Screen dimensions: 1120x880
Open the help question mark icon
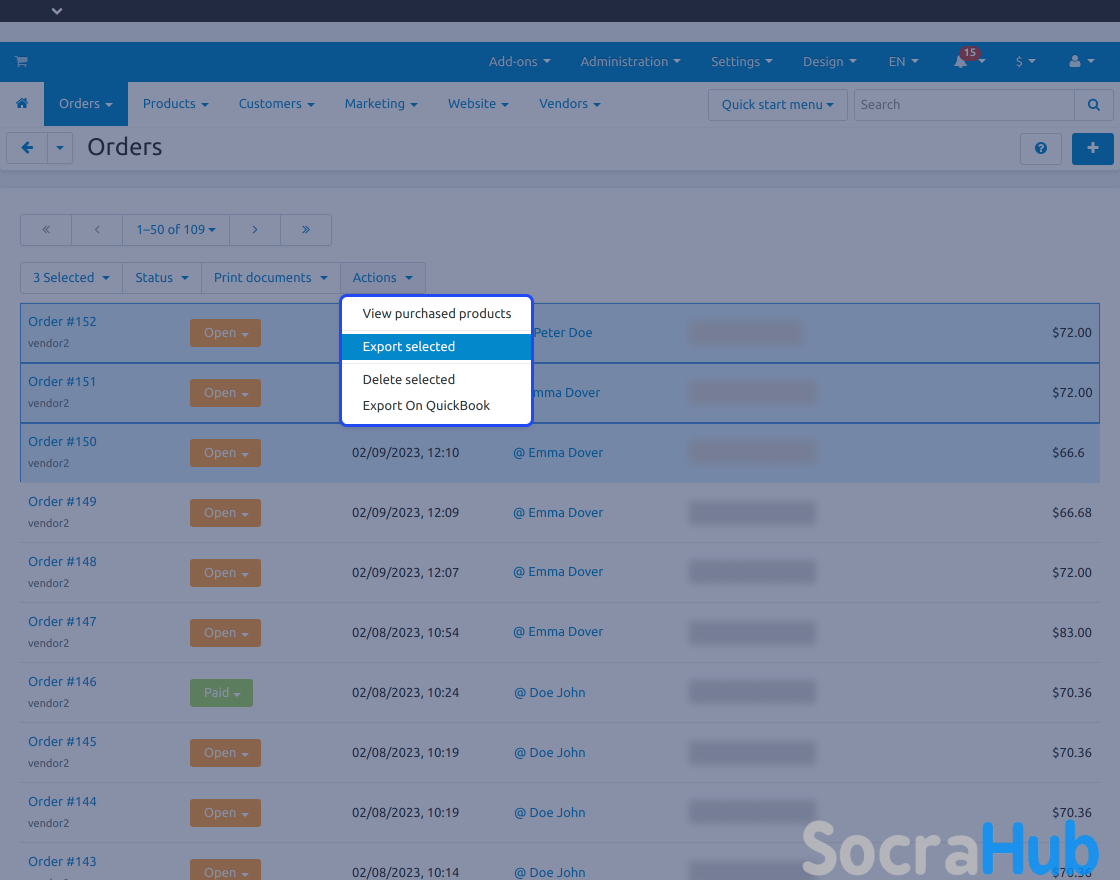tap(1041, 148)
